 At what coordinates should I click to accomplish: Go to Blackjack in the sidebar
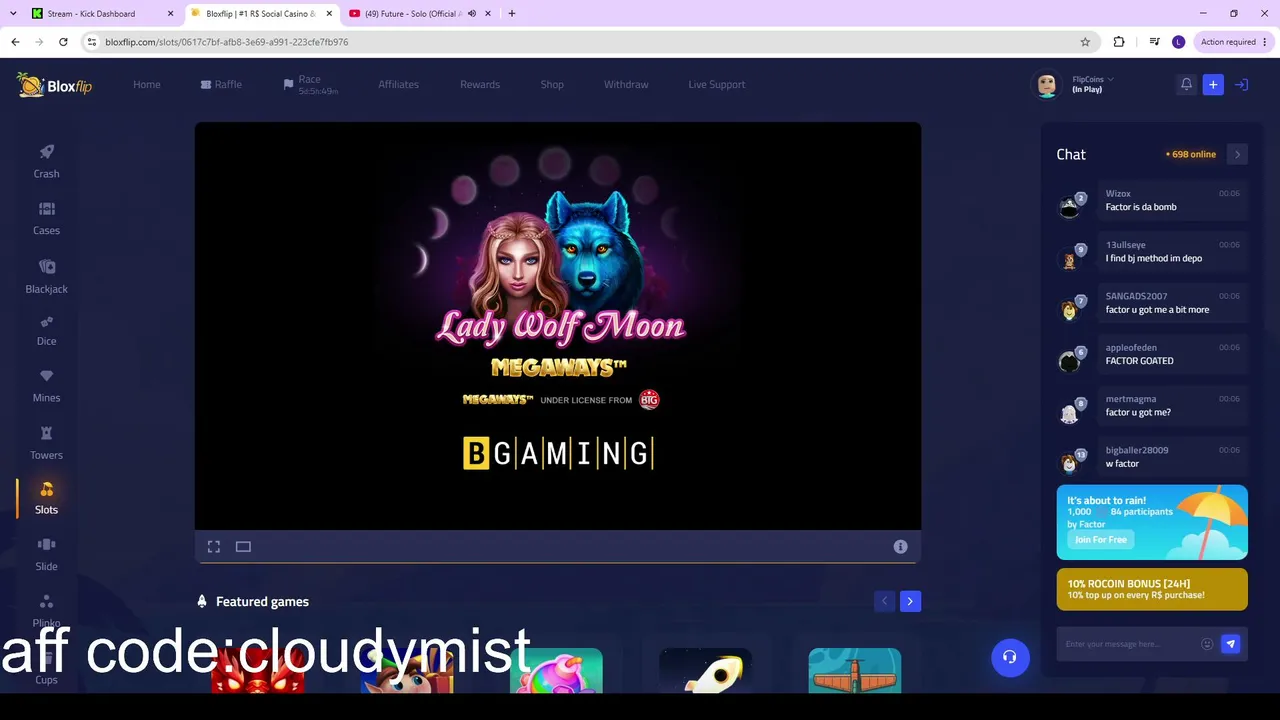46,276
